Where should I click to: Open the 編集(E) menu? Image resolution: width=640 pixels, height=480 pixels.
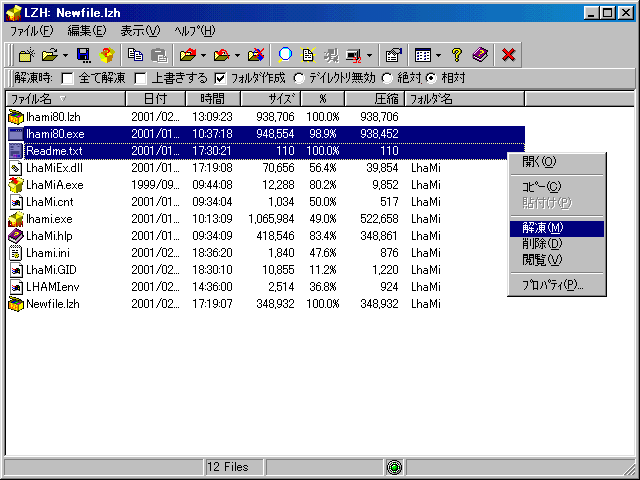coord(87,31)
